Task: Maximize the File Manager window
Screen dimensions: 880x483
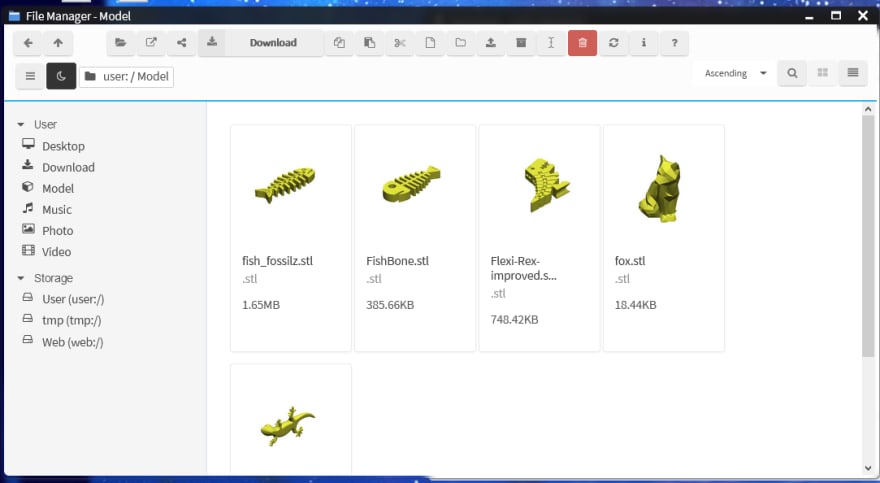Action: [836, 16]
